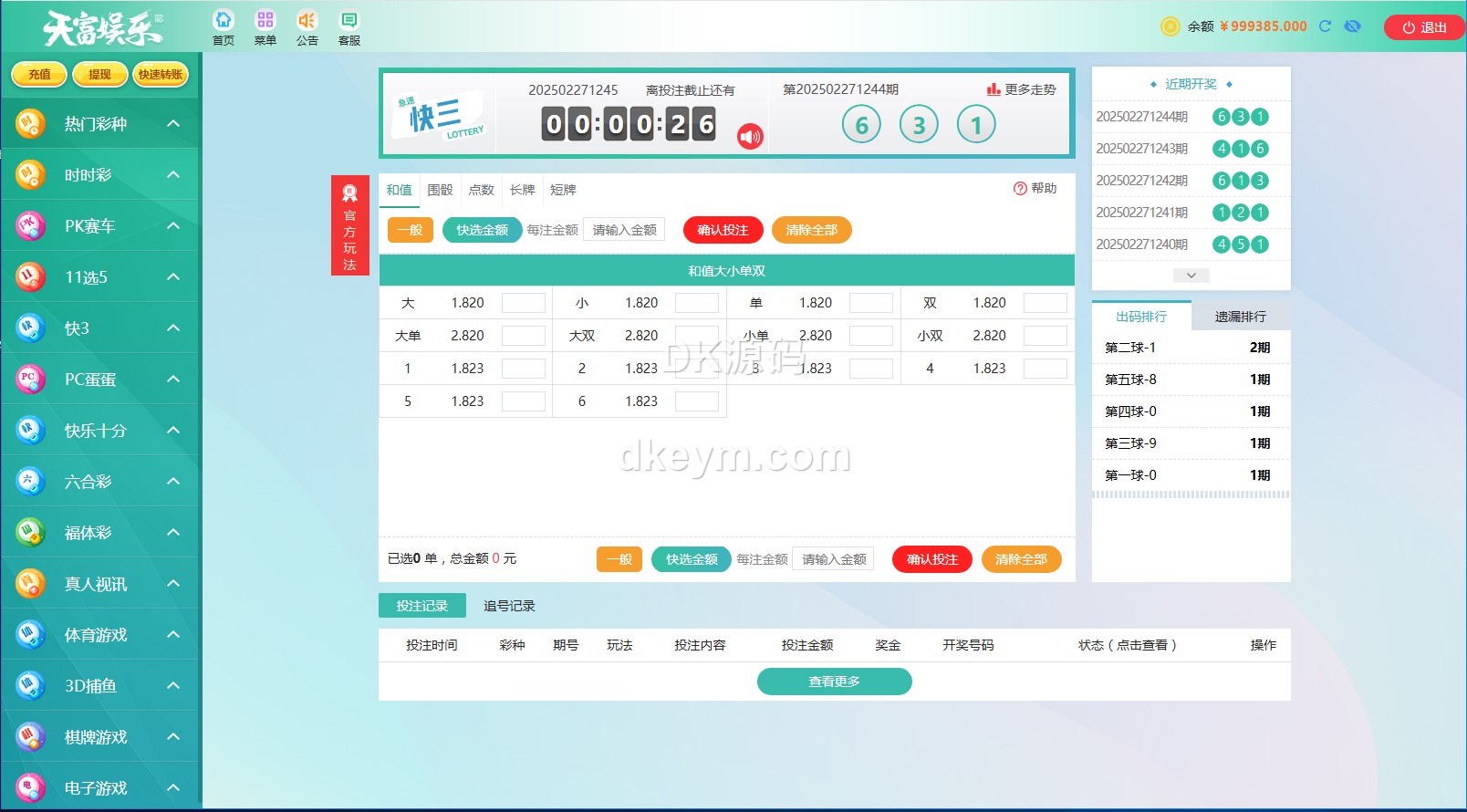The height and width of the screenshot is (812, 1467).
Task: Expand recent draw results down arrow
Action: click(1191, 275)
